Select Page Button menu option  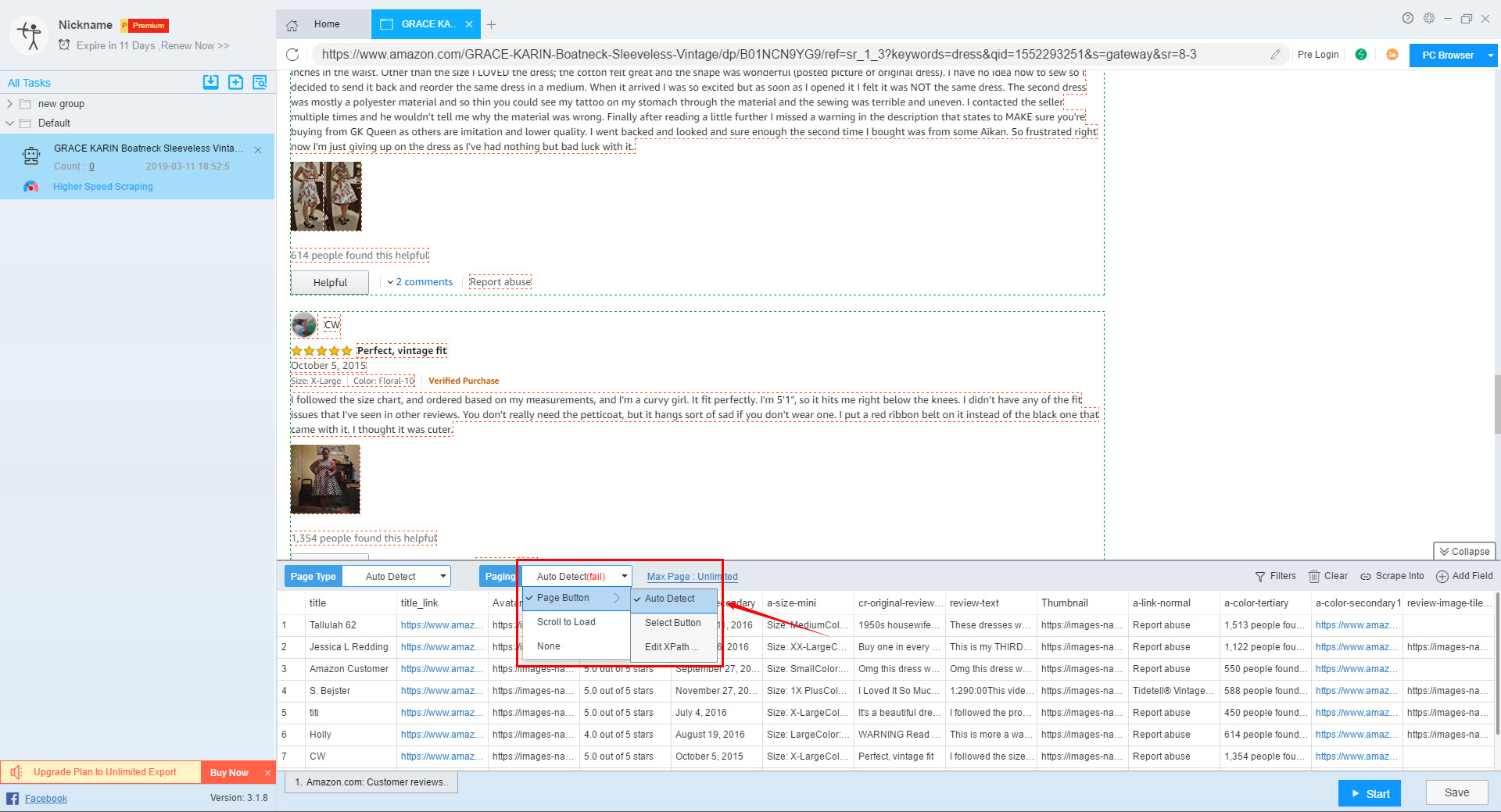pos(576,598)
